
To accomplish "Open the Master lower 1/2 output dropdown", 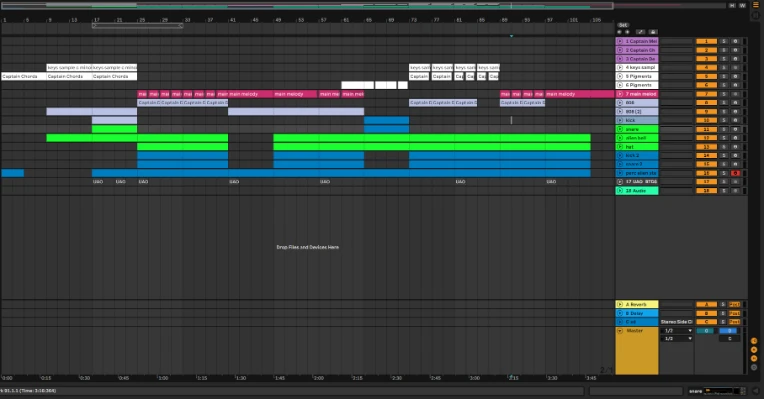I will 676,339.
